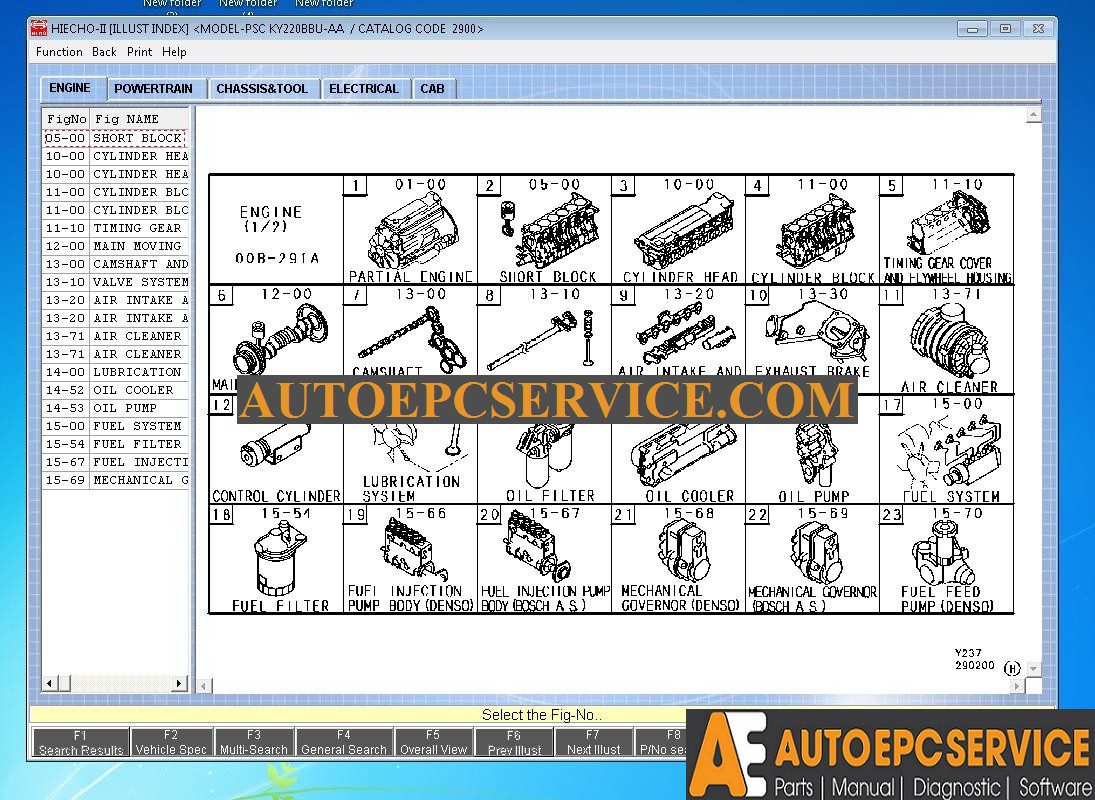Viewport: 1095px width, 800px height.
Task: Select row 14-52 OIL COOLER in list
Action: click(x=115, y=390)
